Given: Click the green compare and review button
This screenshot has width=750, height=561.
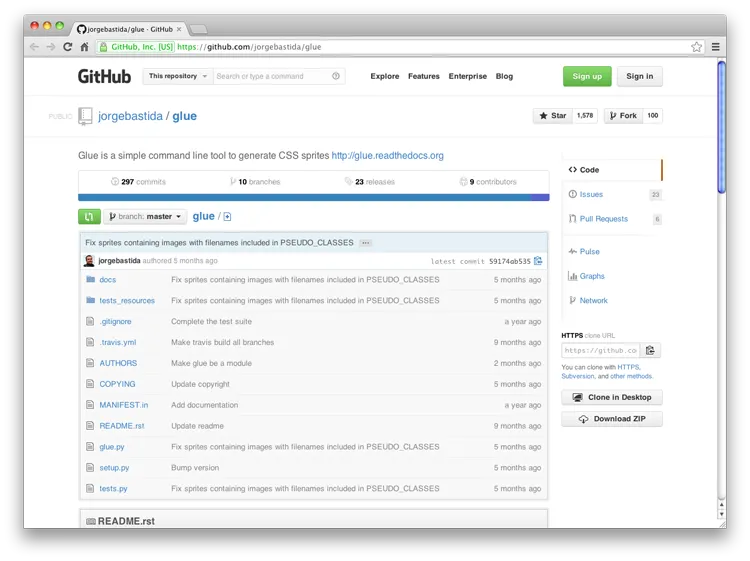Looking at the screenshot, I should tap(89, 217).
